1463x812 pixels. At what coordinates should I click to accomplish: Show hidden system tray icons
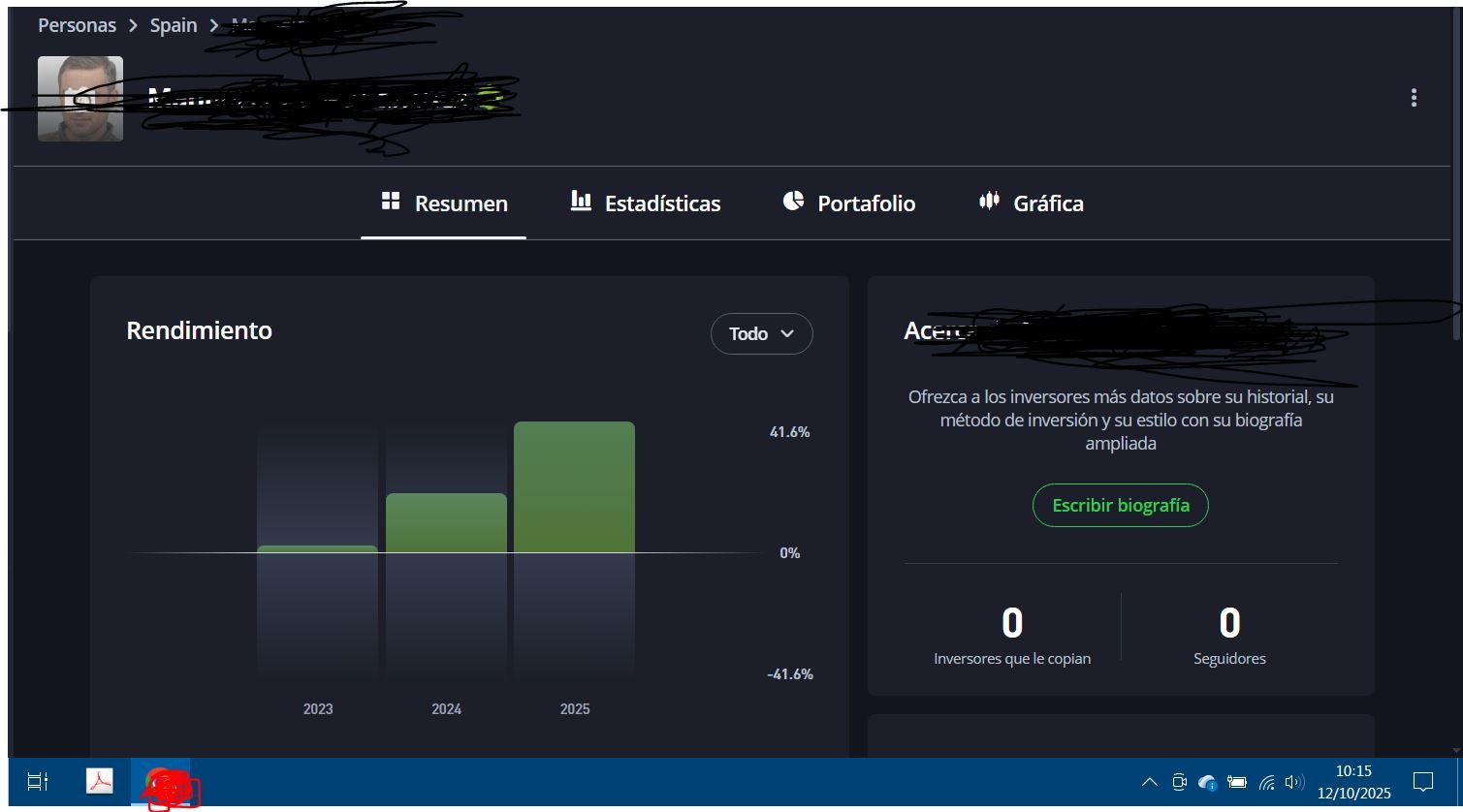coord(1149,782)
